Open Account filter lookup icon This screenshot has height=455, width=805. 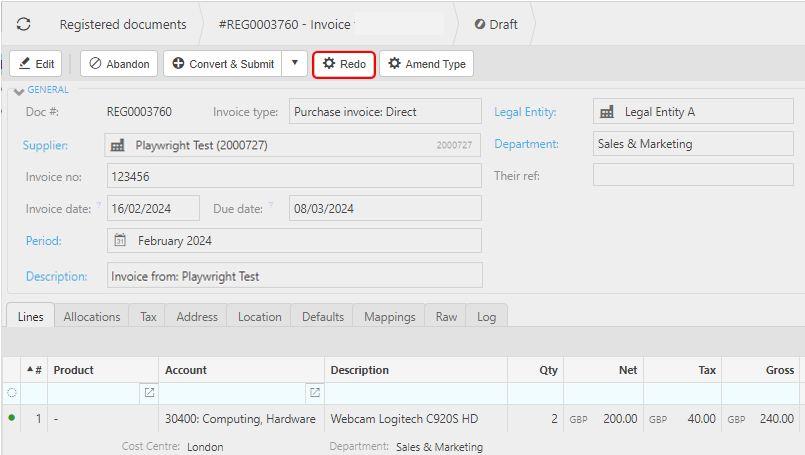[x=315, y=393]
